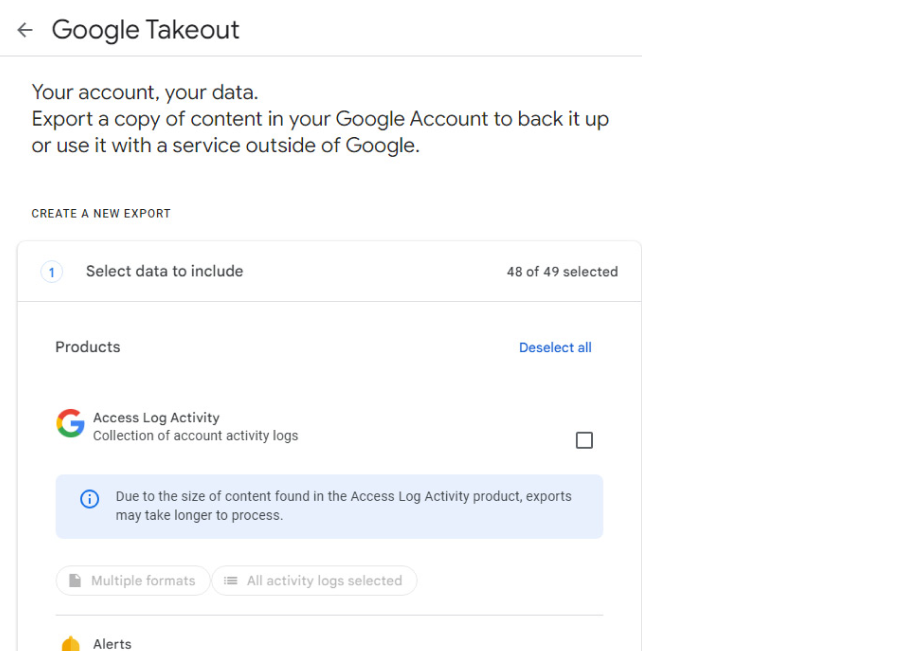The height and width of the screenshot is (651, 918).
Task: Check the Access Log Activity checkbox
Action: [584, 440]
